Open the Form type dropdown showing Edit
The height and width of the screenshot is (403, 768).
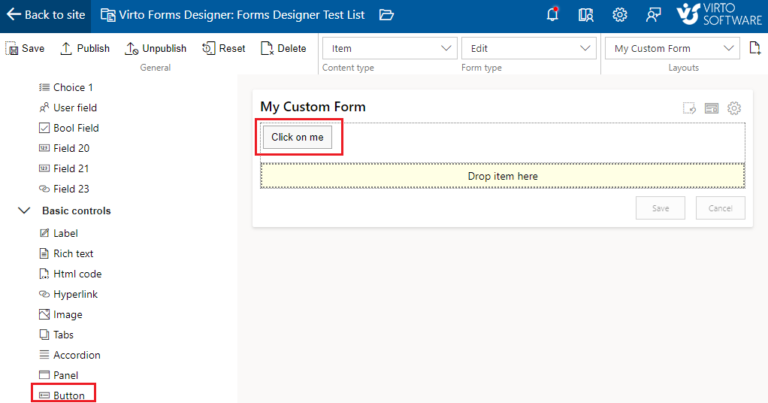pos(531,48)
